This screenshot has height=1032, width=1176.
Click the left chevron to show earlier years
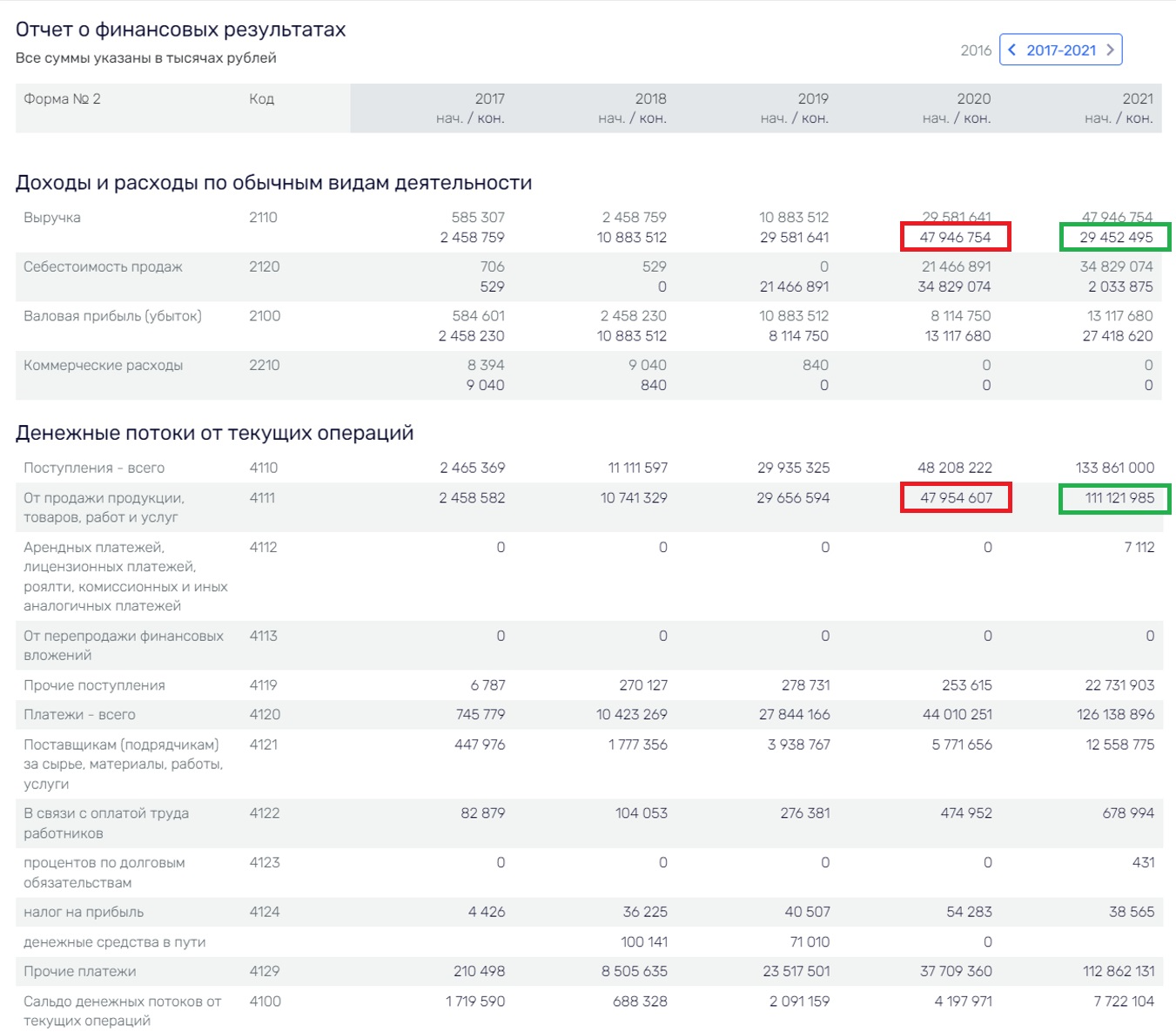pyautogui.click(x=1012, y=51)
